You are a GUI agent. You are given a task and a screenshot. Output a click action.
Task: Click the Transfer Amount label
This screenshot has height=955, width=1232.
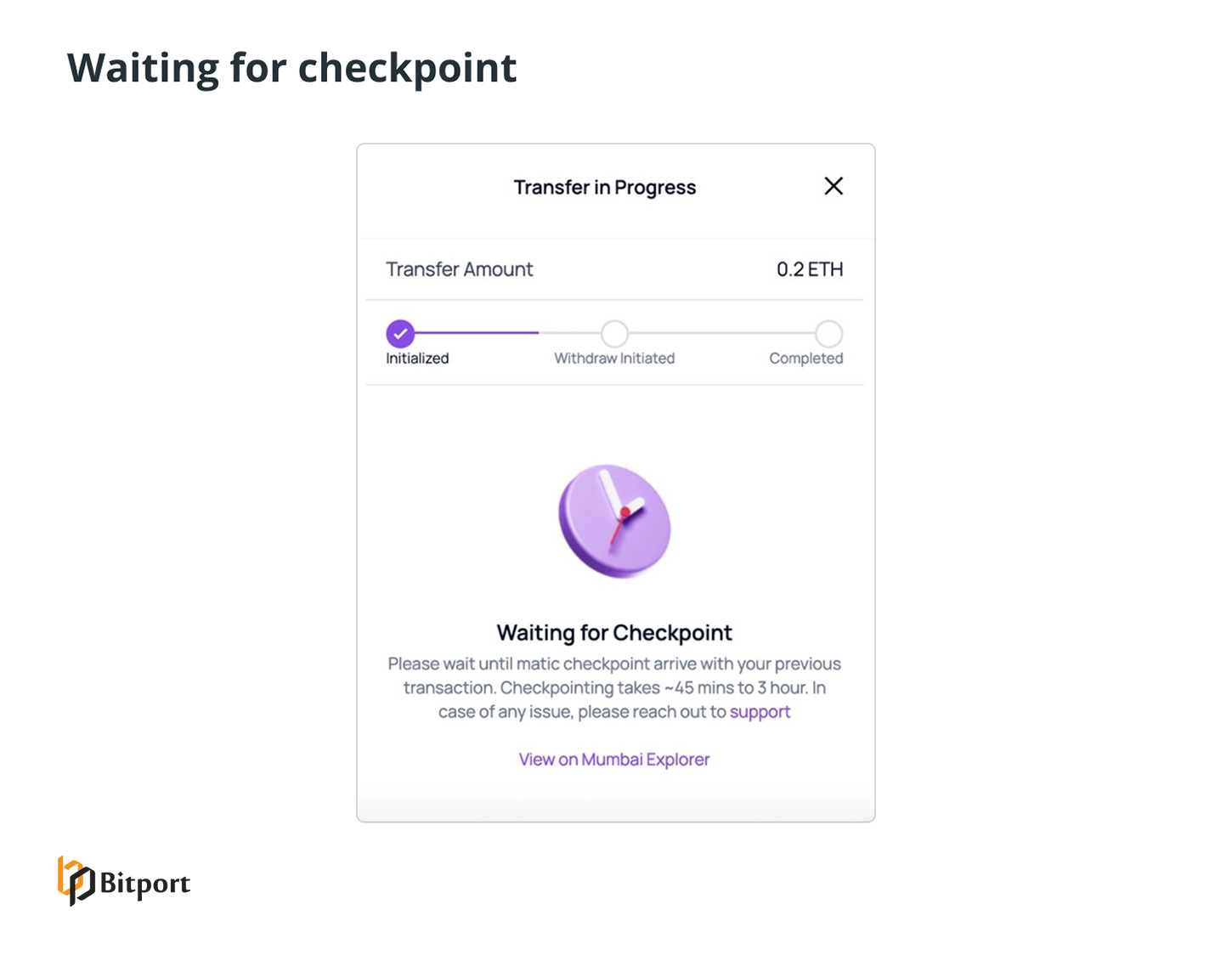pyautogui.click(x=459, y=269)
